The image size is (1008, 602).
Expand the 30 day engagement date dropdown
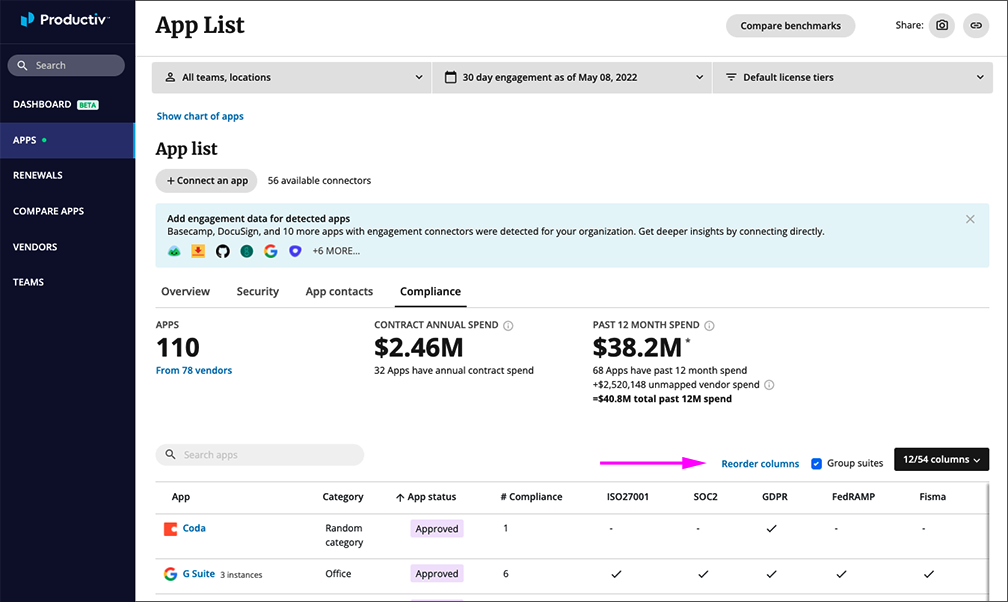click(x=572, y=77)
